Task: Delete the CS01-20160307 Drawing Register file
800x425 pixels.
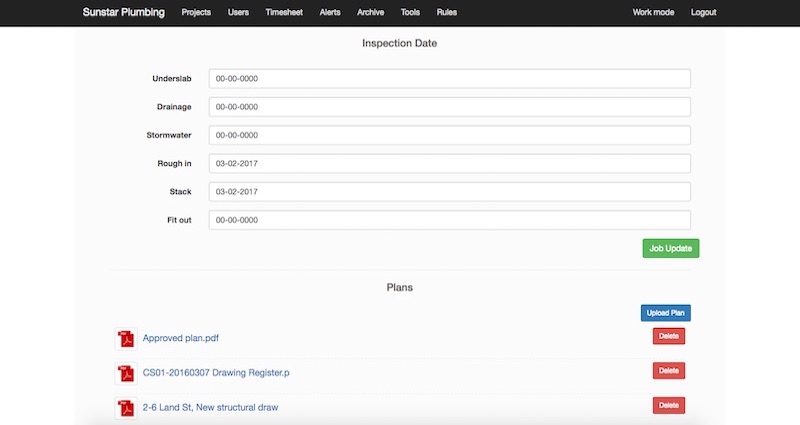Action: point(668,371)
